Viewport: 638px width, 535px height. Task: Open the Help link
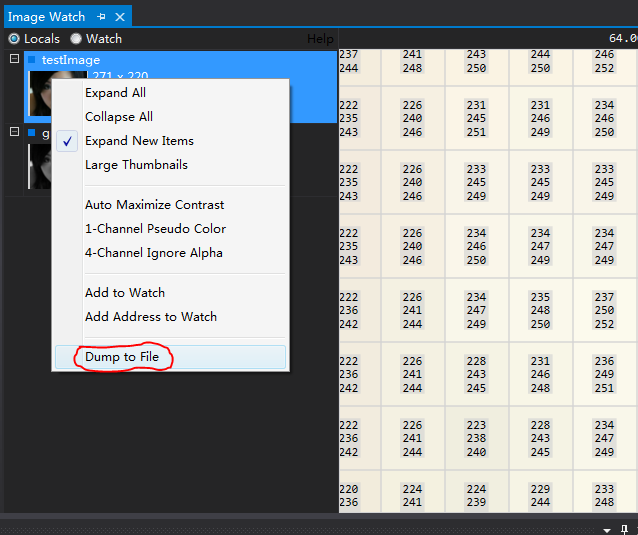pyautogui.click(x=320, y=39)
